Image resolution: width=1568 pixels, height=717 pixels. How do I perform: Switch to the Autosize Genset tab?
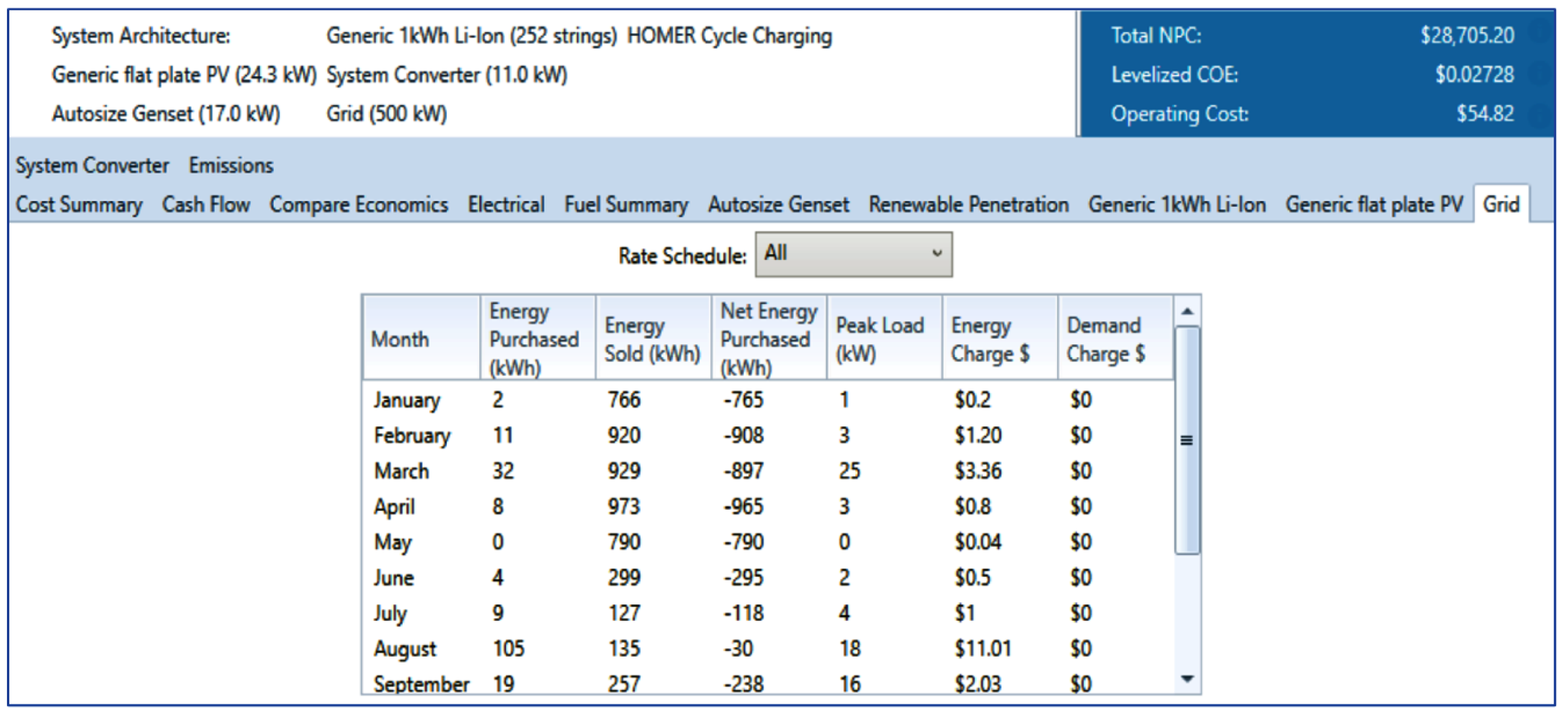(778, 204)
